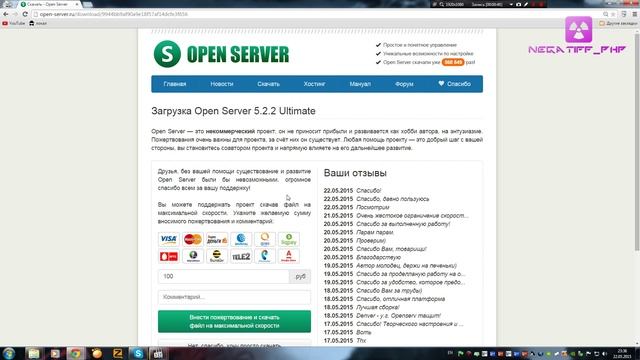
Task: Open the Windows Start button
Action: coord(9,353)
